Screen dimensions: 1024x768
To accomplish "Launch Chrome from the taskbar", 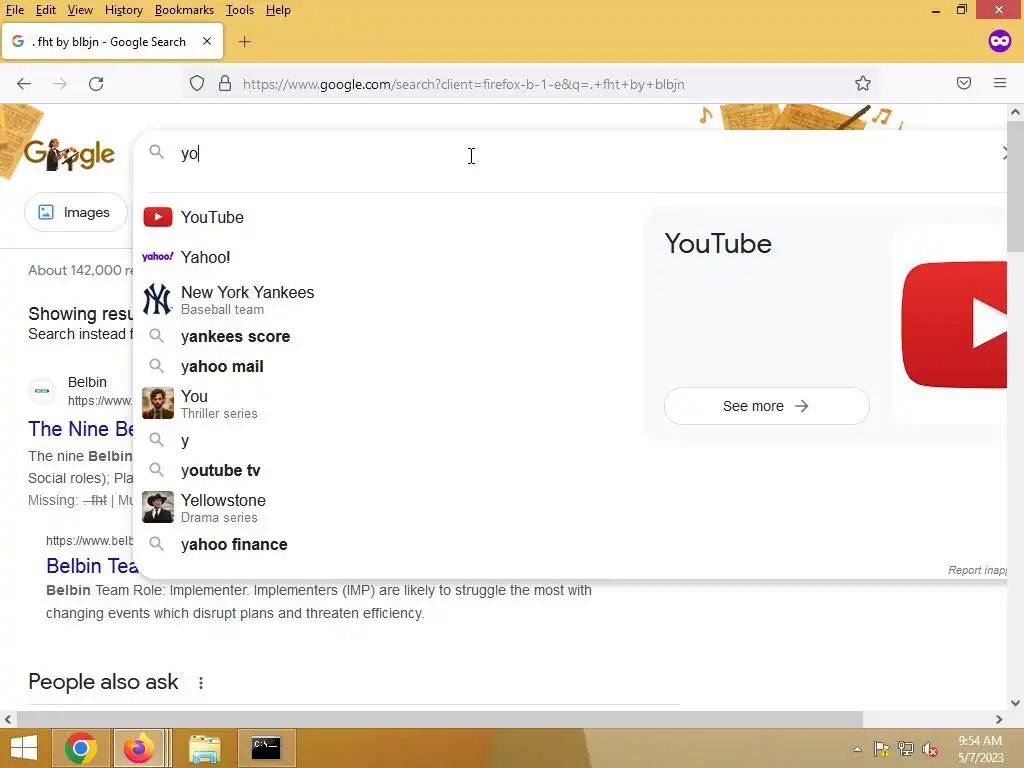I will 81,748.
